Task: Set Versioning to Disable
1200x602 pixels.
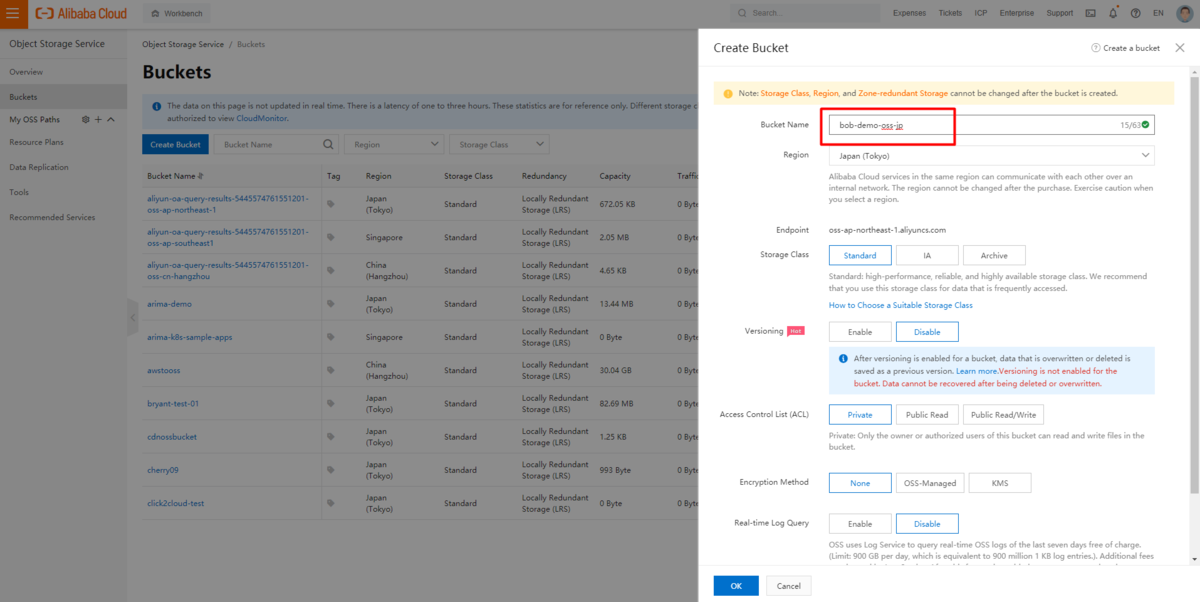Action: point(927,332)
